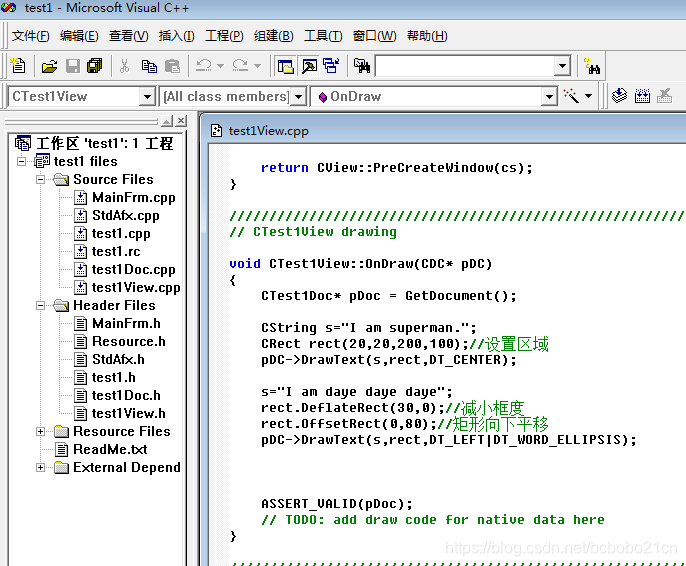Viewport: 686px width, 566px height.
Task: Click the Copy toolbar icon
Action: point(149,66)
